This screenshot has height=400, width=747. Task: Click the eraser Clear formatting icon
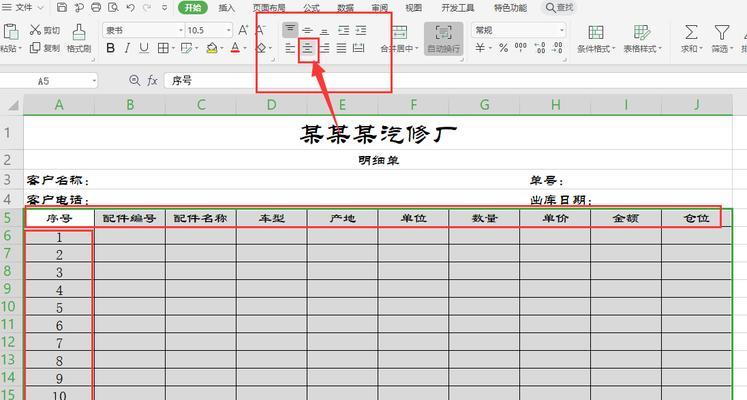tap(261, 48)
